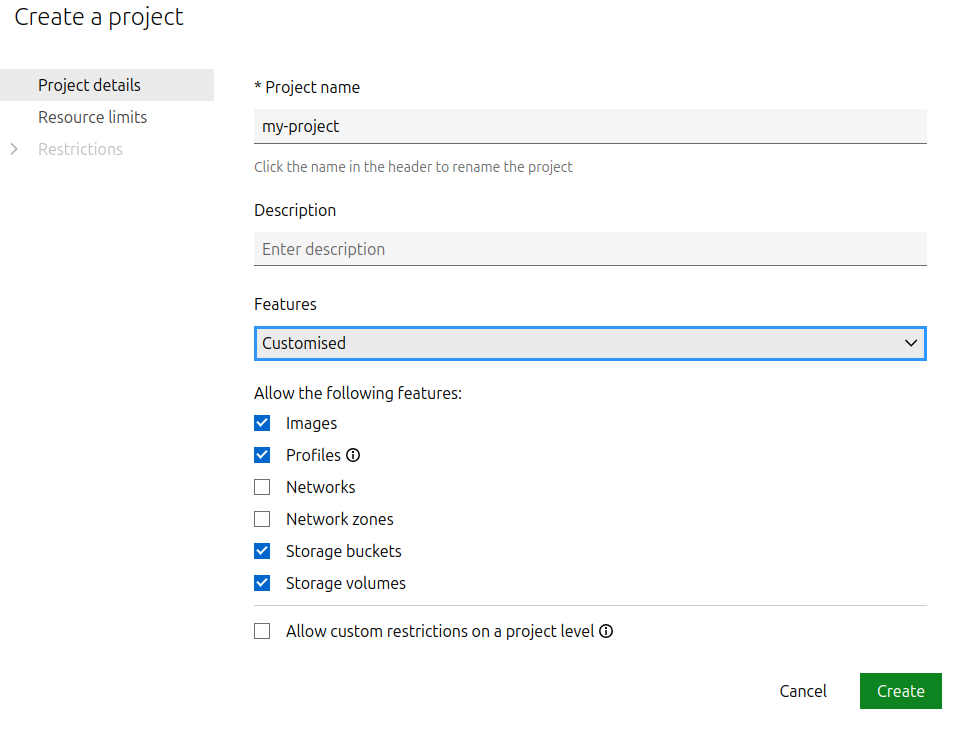Disable the Storage buckets checkbox
The height and width of the screenshot is (730, 954).
262,551
